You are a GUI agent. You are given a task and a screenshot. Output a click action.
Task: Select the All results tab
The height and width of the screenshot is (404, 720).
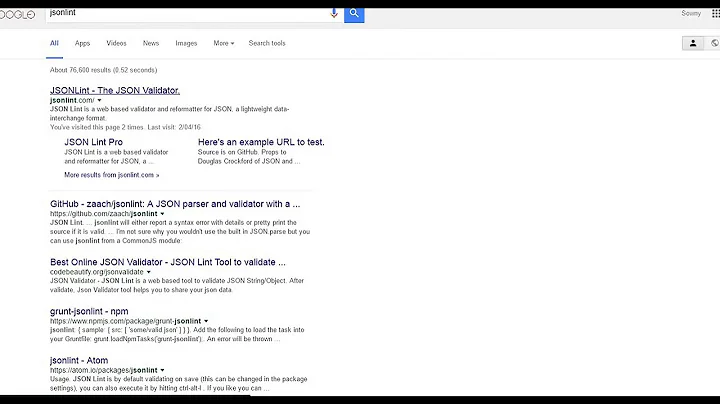[54, 43]
